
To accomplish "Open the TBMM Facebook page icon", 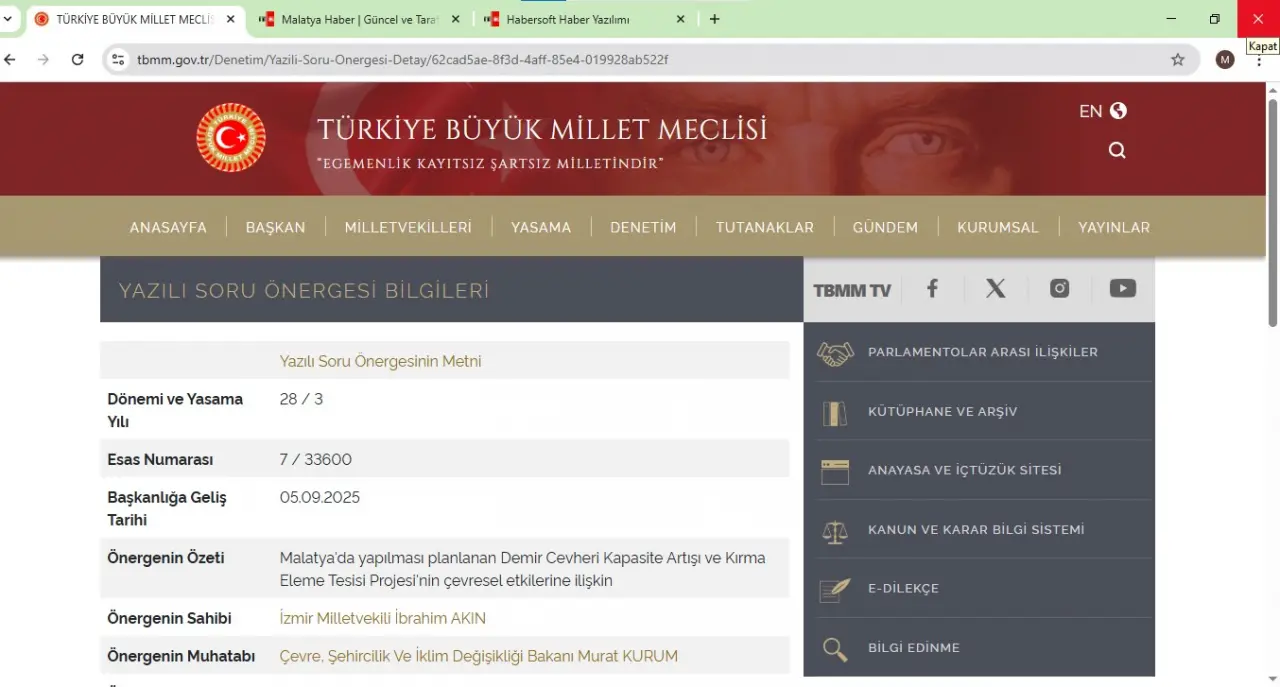I will click(932, 289).
